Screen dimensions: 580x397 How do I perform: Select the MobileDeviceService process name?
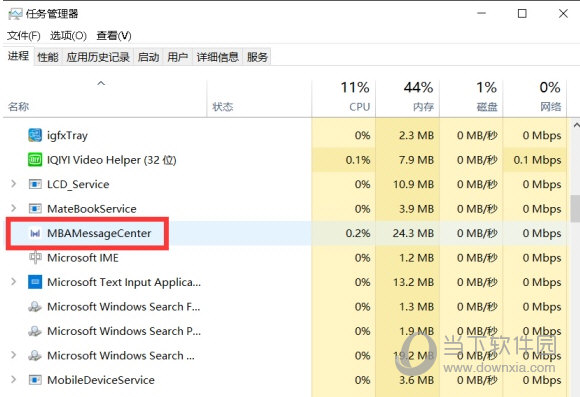101,380
